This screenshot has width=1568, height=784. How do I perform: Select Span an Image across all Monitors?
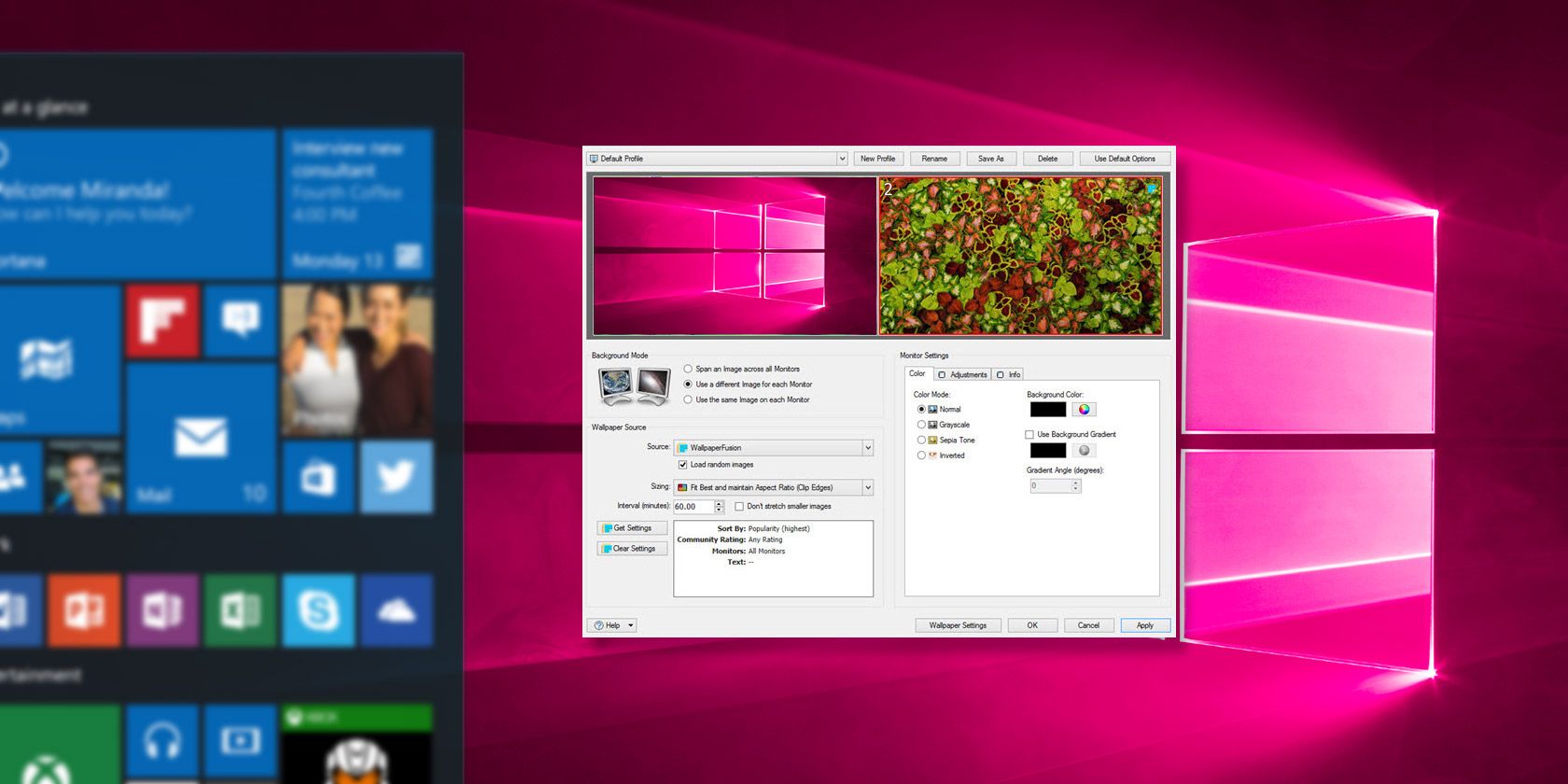click(x=688, y=369)
